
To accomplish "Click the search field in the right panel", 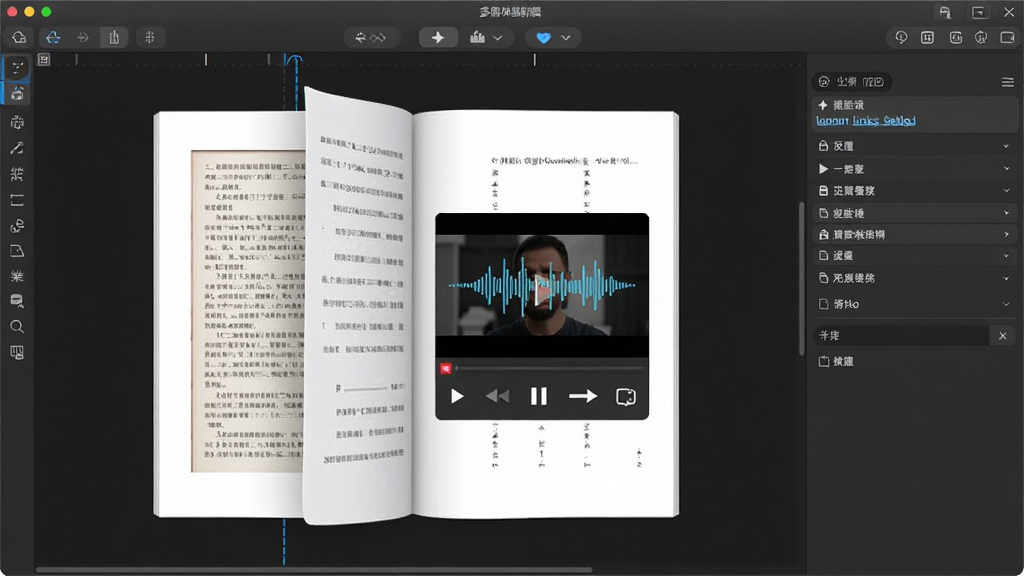I will 901,336.
